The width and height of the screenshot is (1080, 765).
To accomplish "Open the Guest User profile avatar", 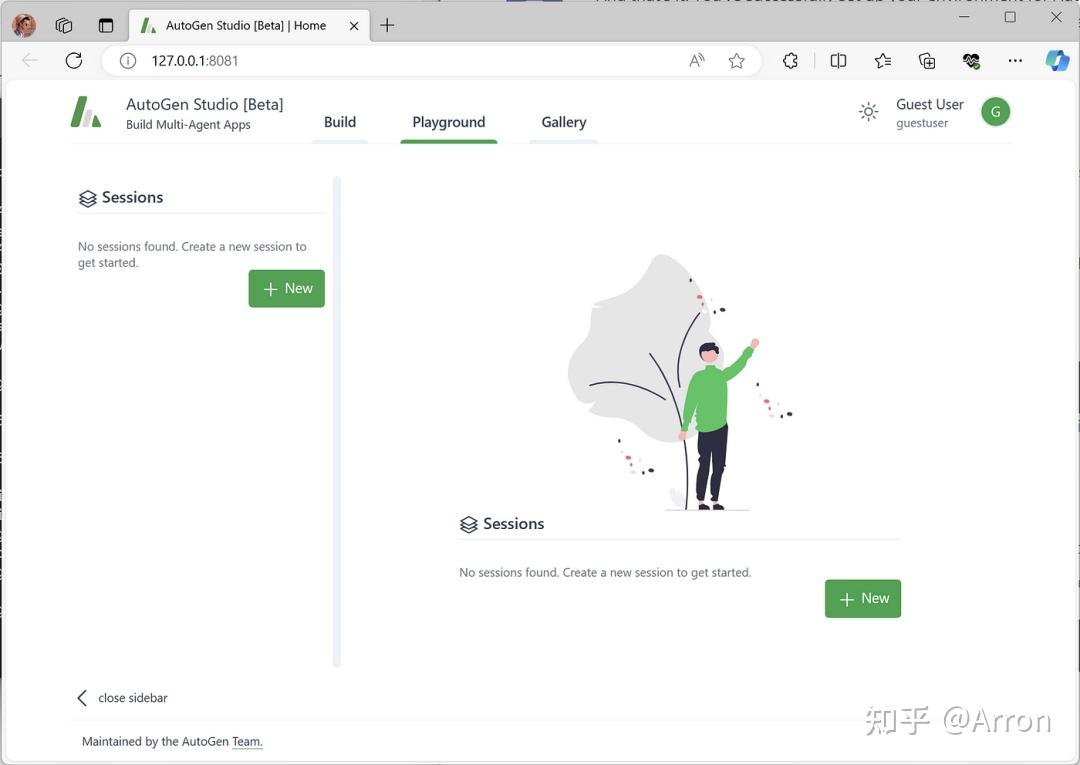I will point(995,111).
